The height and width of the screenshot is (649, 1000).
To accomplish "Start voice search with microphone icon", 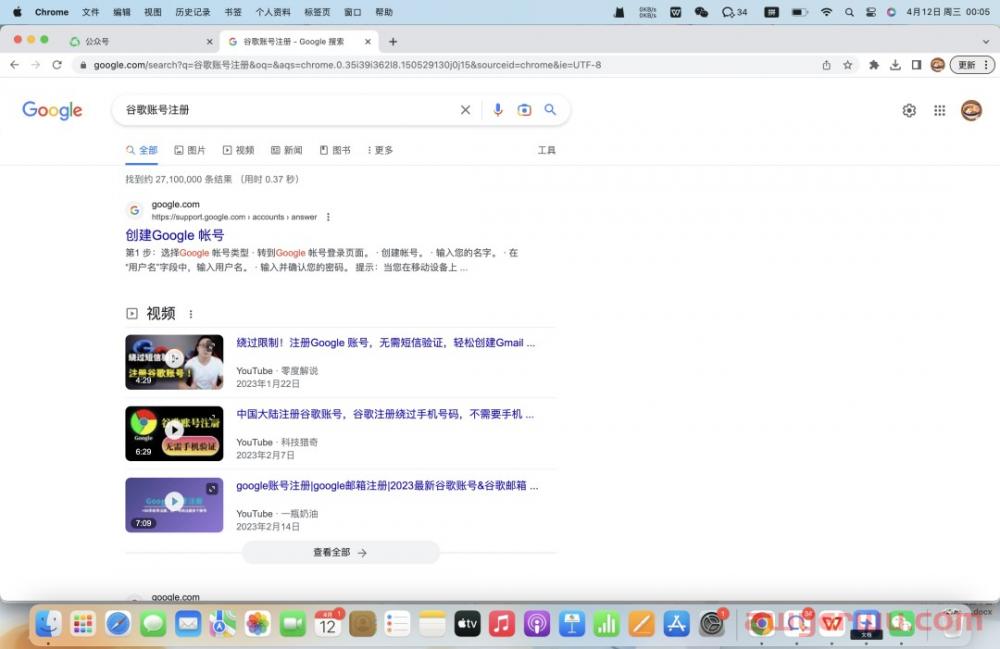I will 498,110.
